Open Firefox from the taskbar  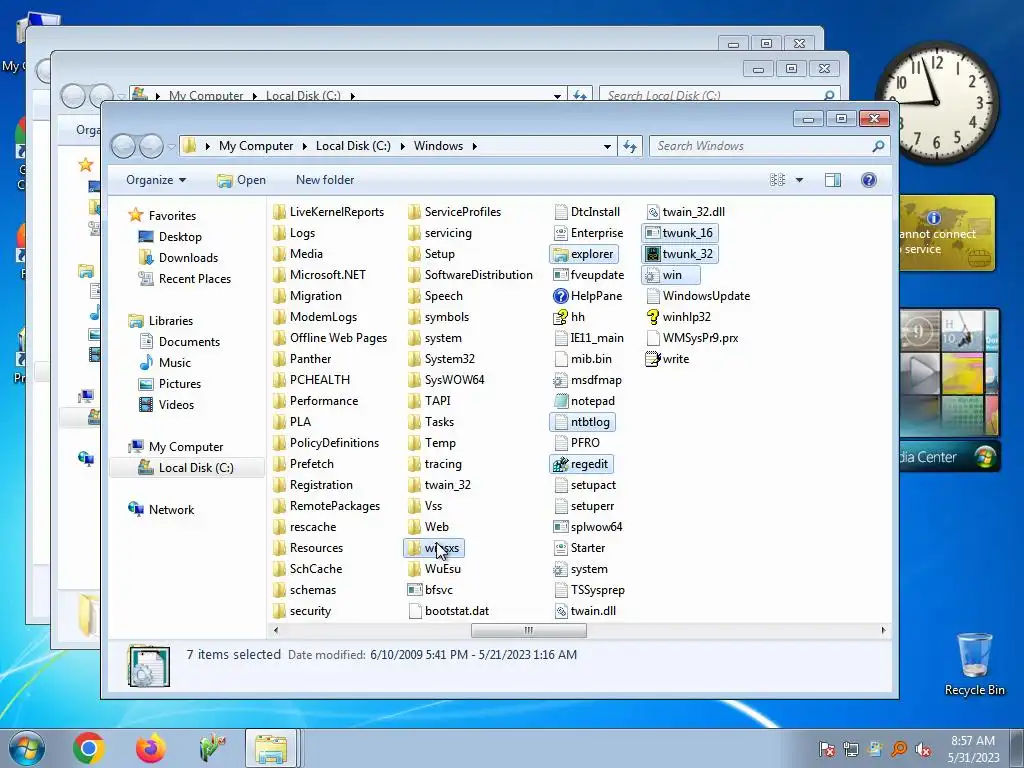tap(150, 748)
